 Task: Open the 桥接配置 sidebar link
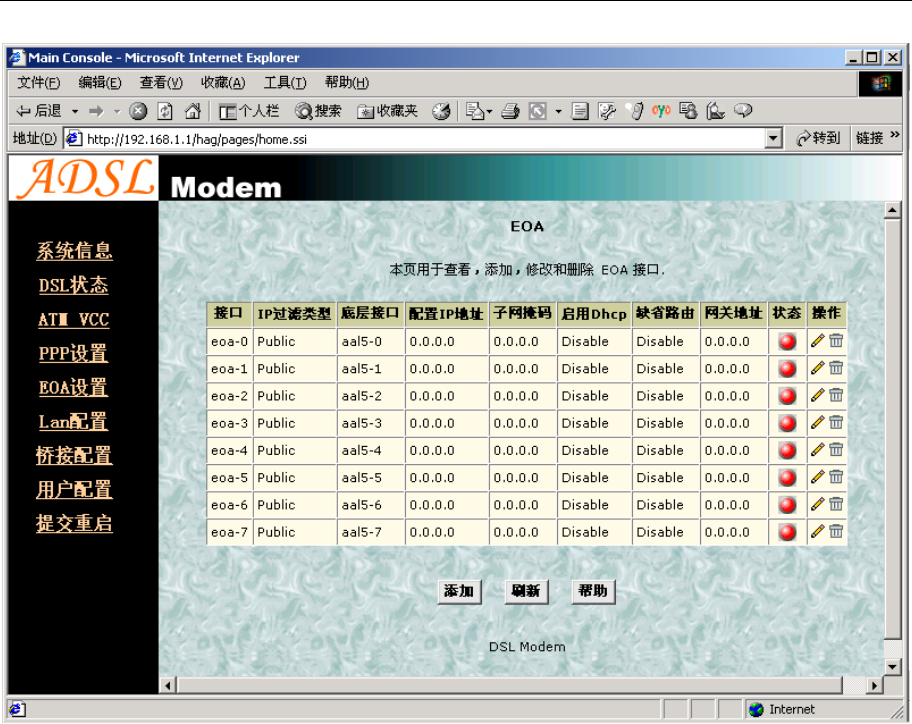point(74,455)
